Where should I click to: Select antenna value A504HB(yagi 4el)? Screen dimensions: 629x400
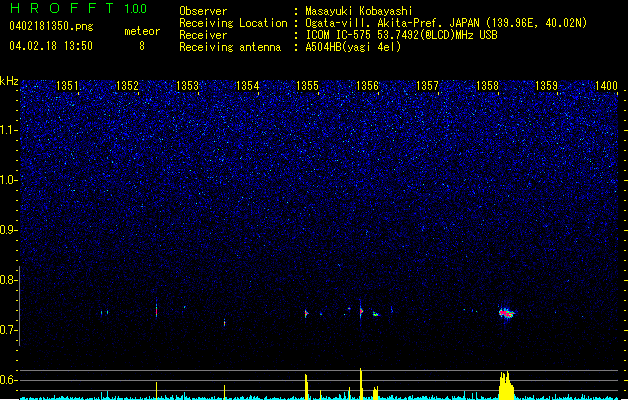click(353, 47)
